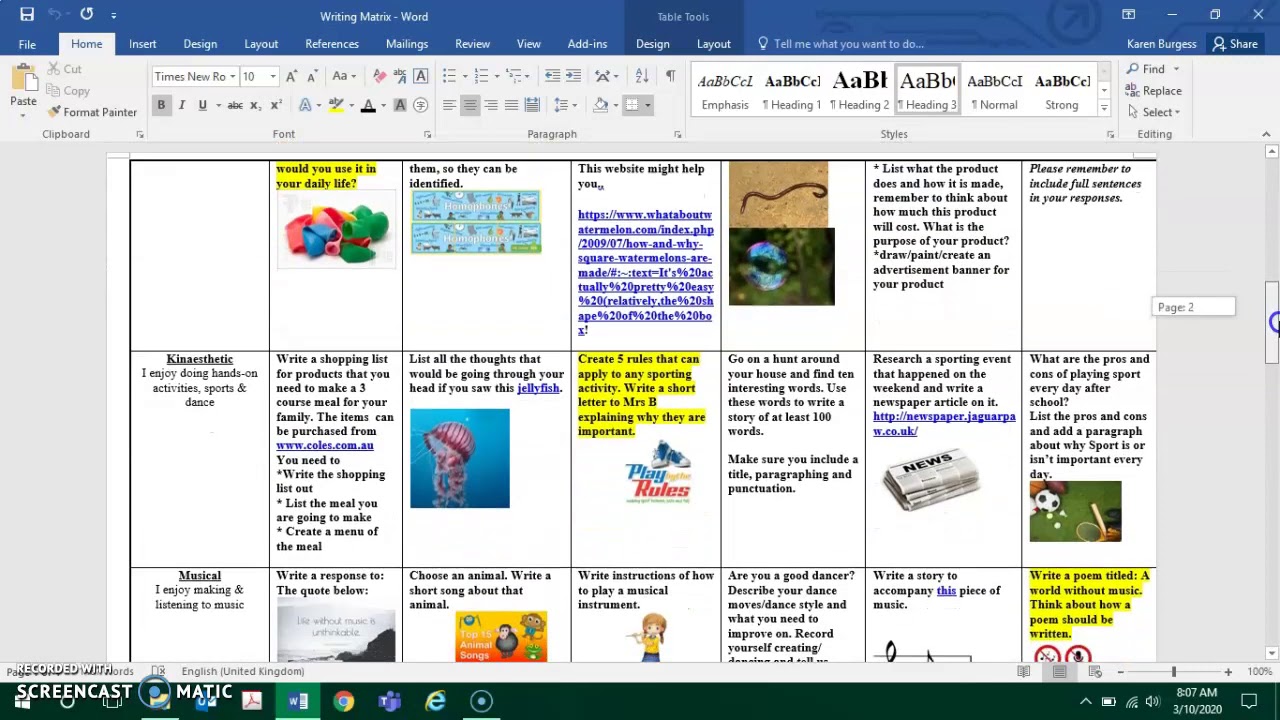Click the Phonetic Guide icon
The width and height of the screenshot is (1280, 720).
pos(400,76)
